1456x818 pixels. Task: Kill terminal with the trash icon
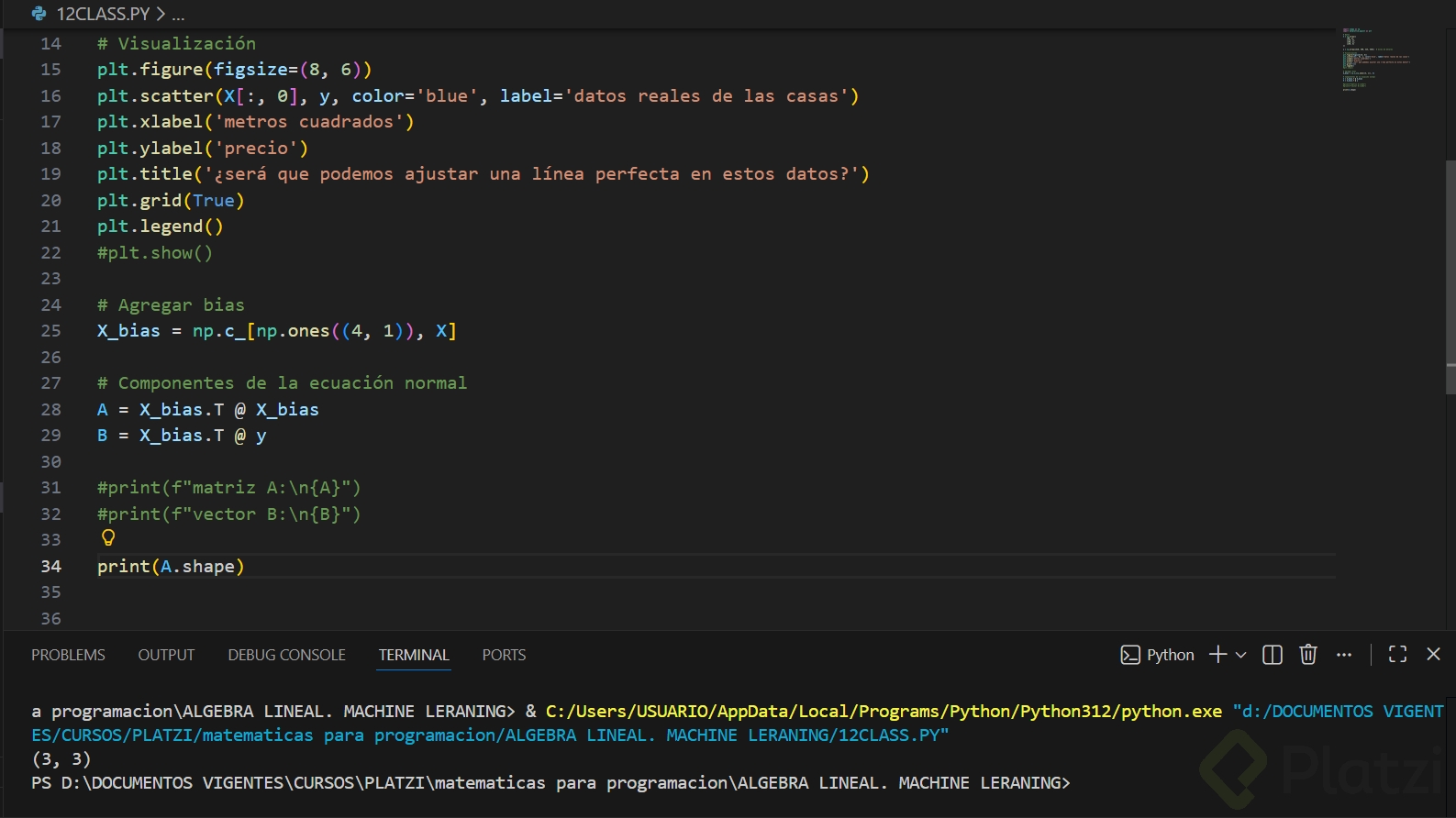pos(1307,654)
